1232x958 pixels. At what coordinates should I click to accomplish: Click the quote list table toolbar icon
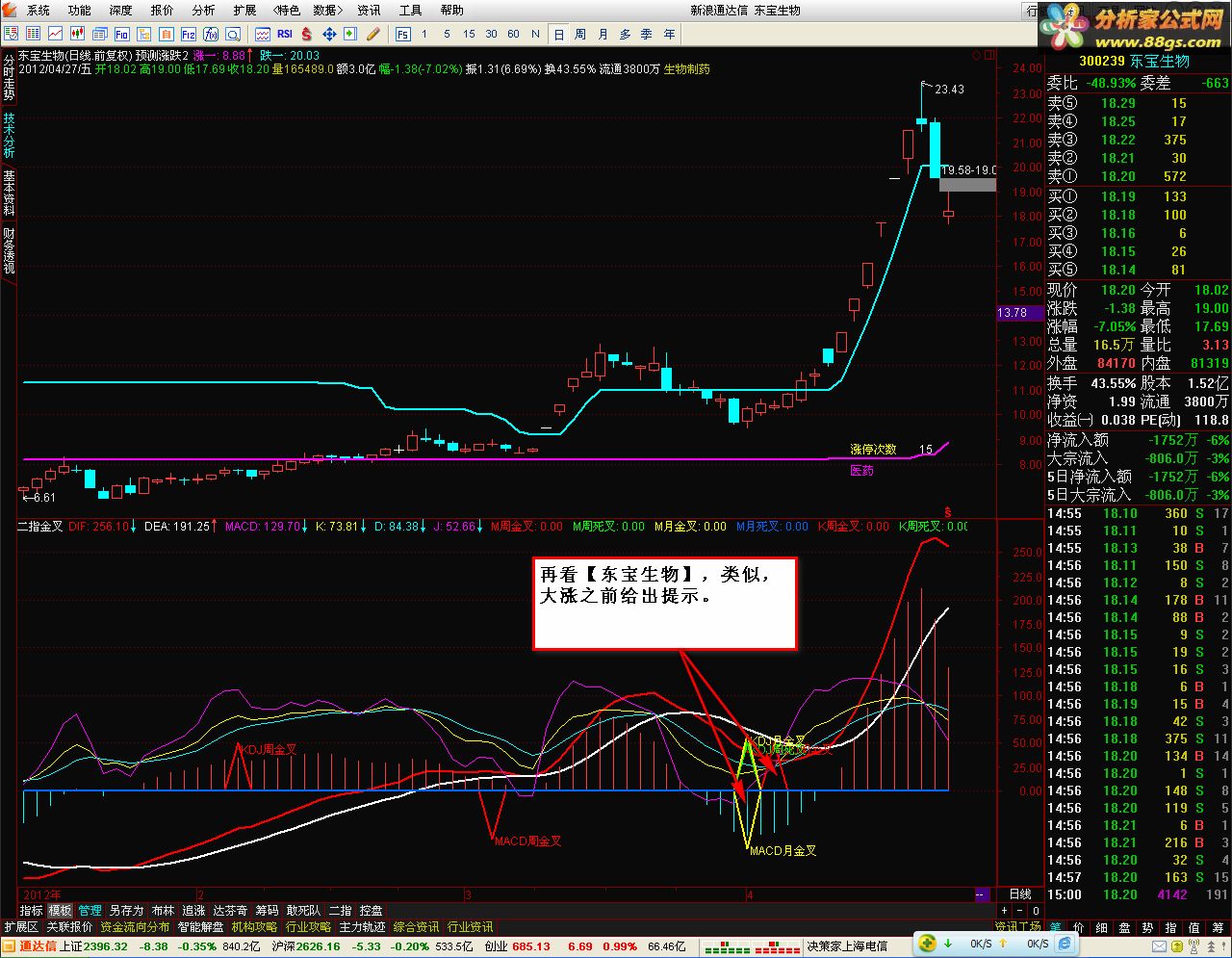pyautogui.click(x=33, y=34)
